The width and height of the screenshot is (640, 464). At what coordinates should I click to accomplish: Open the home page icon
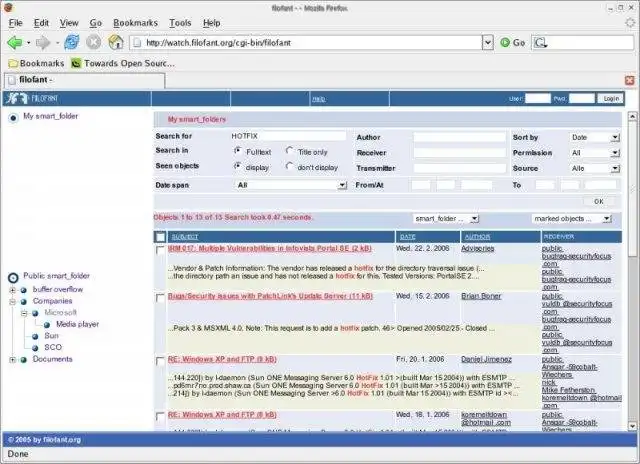(x=116, y=42)
